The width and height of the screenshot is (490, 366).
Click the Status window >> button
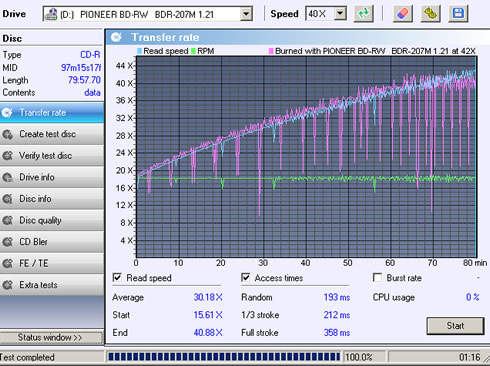(51, 337)
